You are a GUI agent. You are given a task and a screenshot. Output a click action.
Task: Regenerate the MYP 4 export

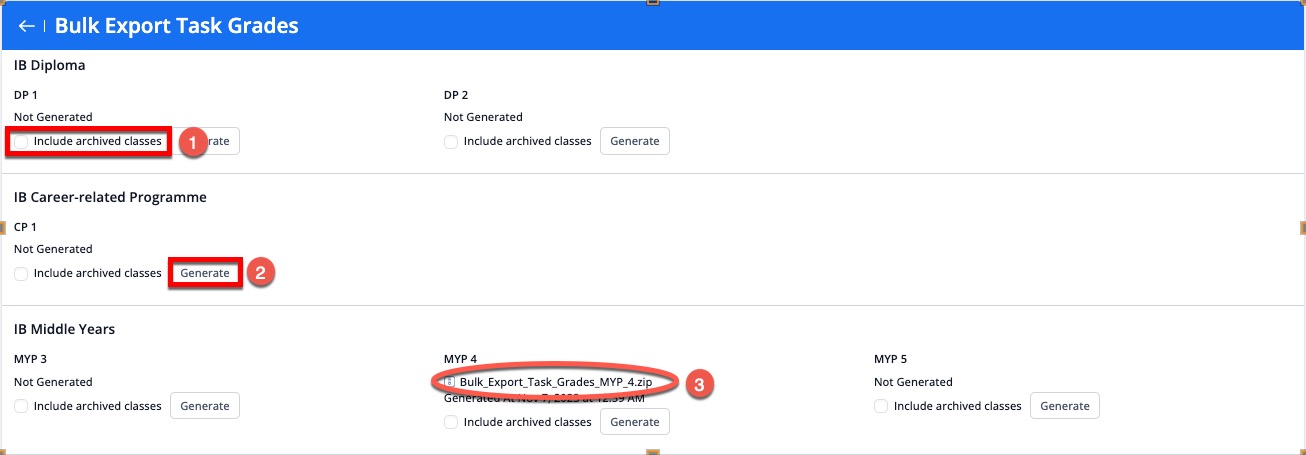point(635,422)
